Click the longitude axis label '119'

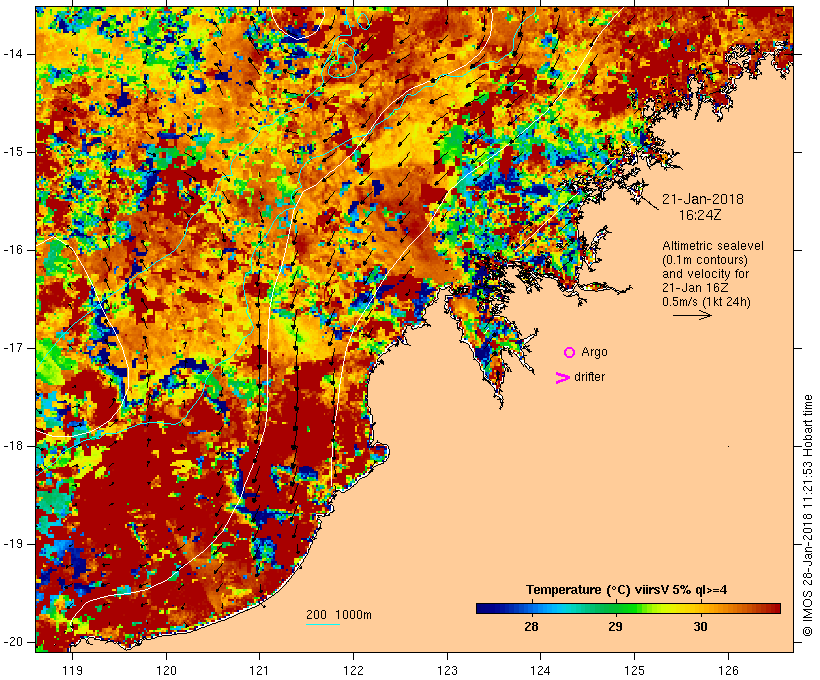pyautogui.click(x=72, y=670)
